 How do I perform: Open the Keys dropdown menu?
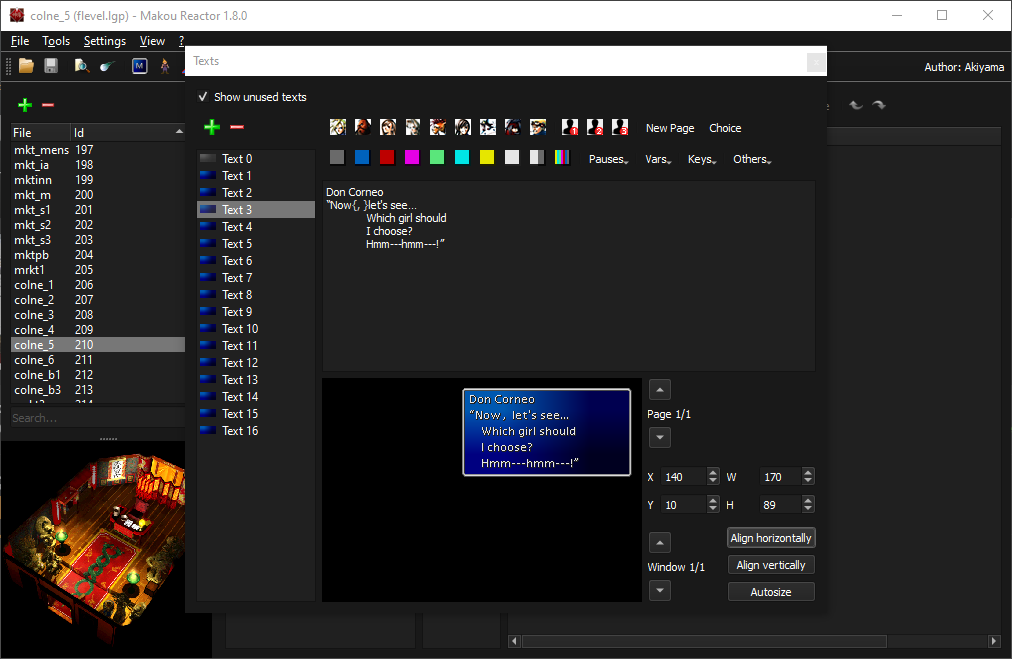tap(702, 159)
